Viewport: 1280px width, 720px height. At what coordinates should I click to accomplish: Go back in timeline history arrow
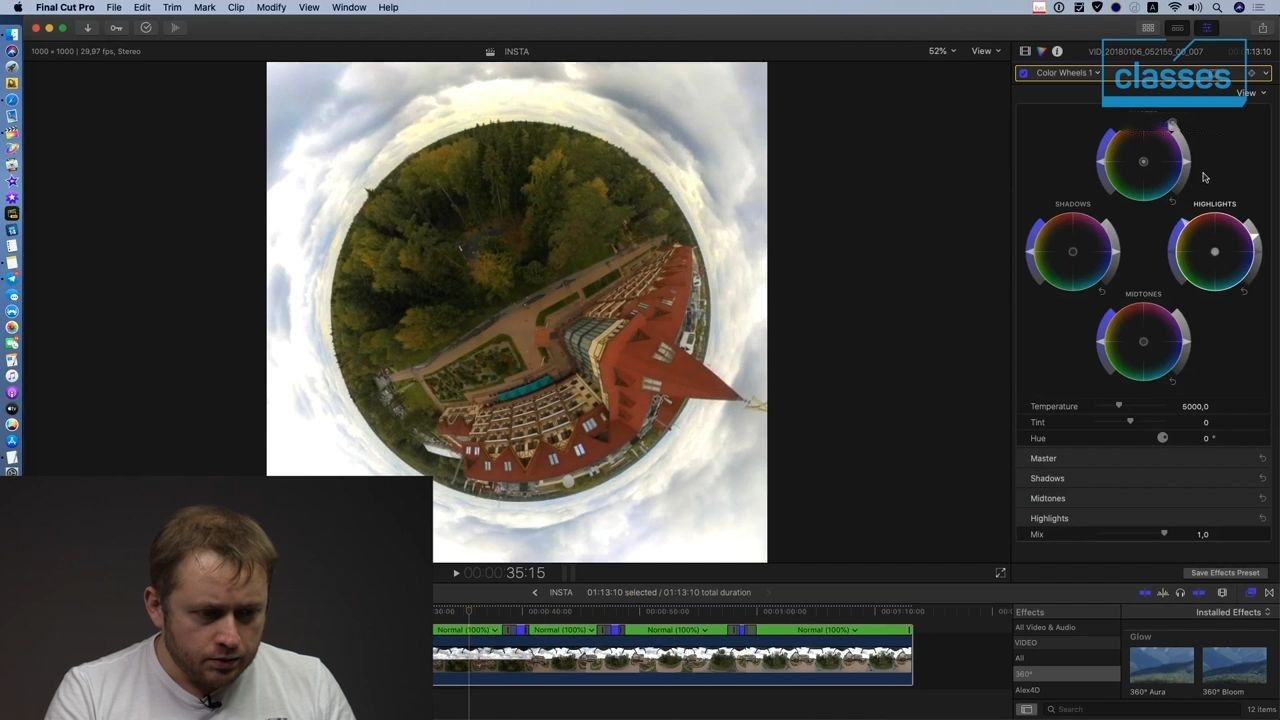coord(535,592)
